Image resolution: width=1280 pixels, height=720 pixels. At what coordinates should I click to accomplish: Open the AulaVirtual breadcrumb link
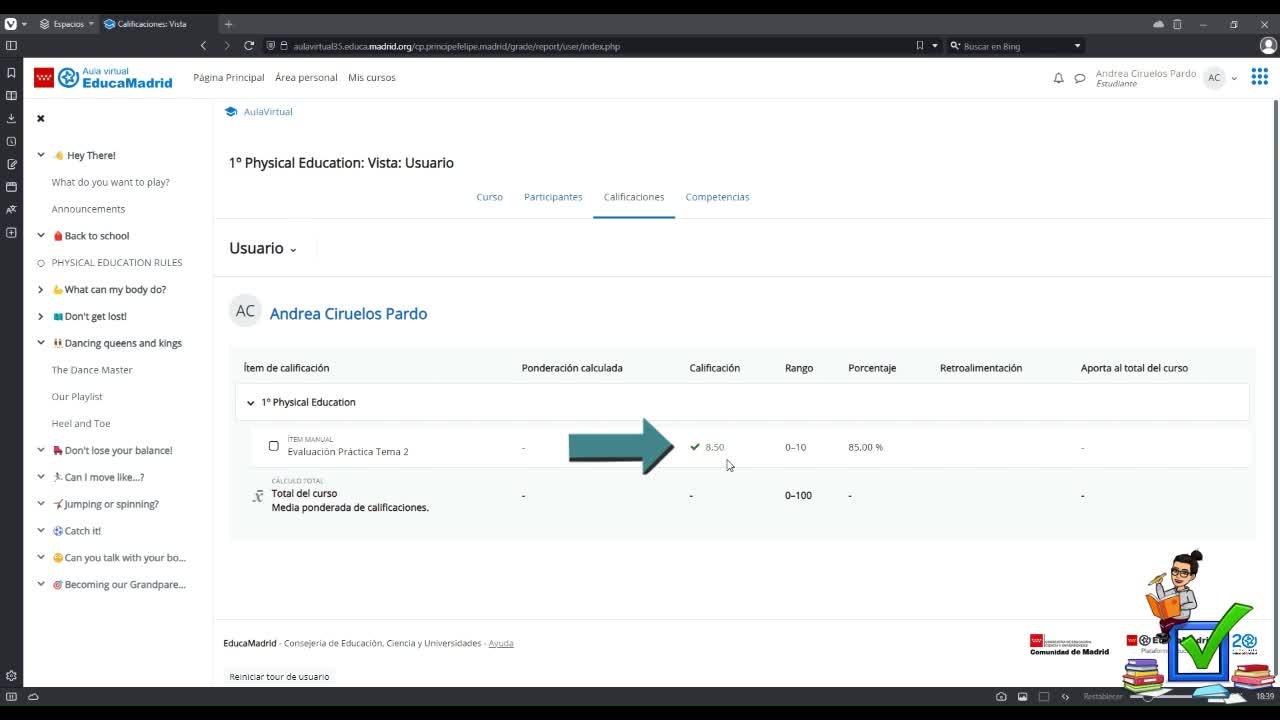tap(268, 112)
